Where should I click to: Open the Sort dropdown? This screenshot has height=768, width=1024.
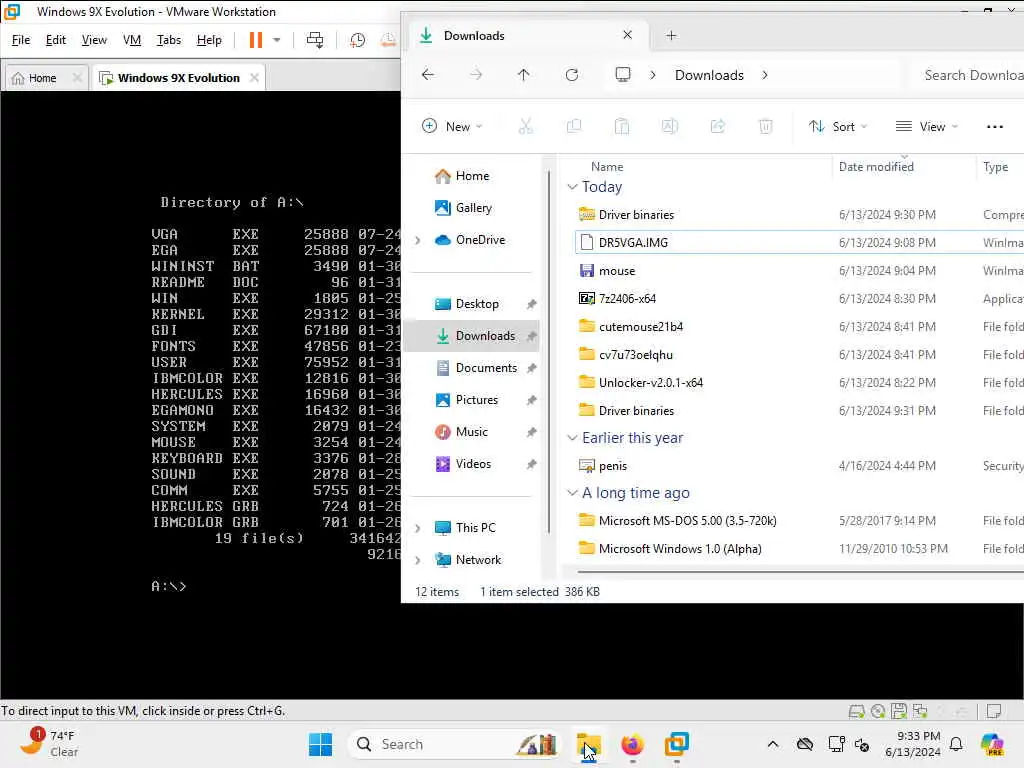838,126
